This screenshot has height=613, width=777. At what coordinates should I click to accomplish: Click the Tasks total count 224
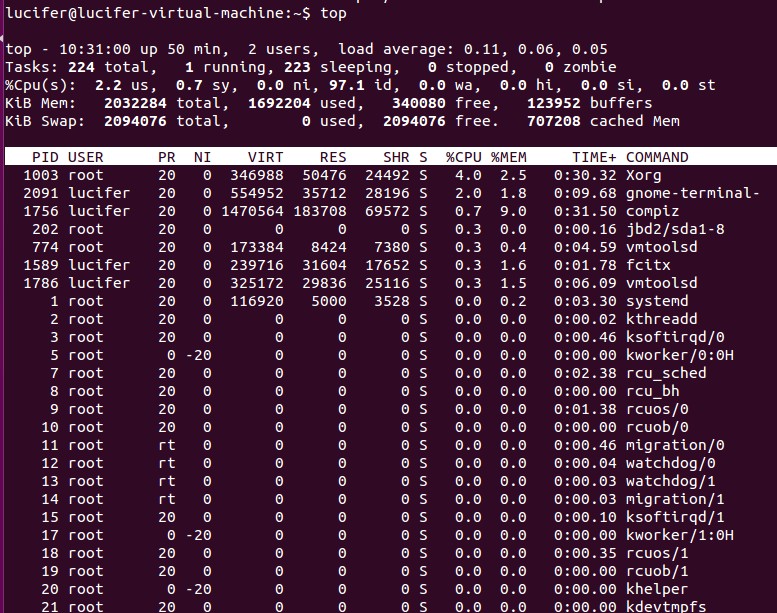[x=81, y=67]
